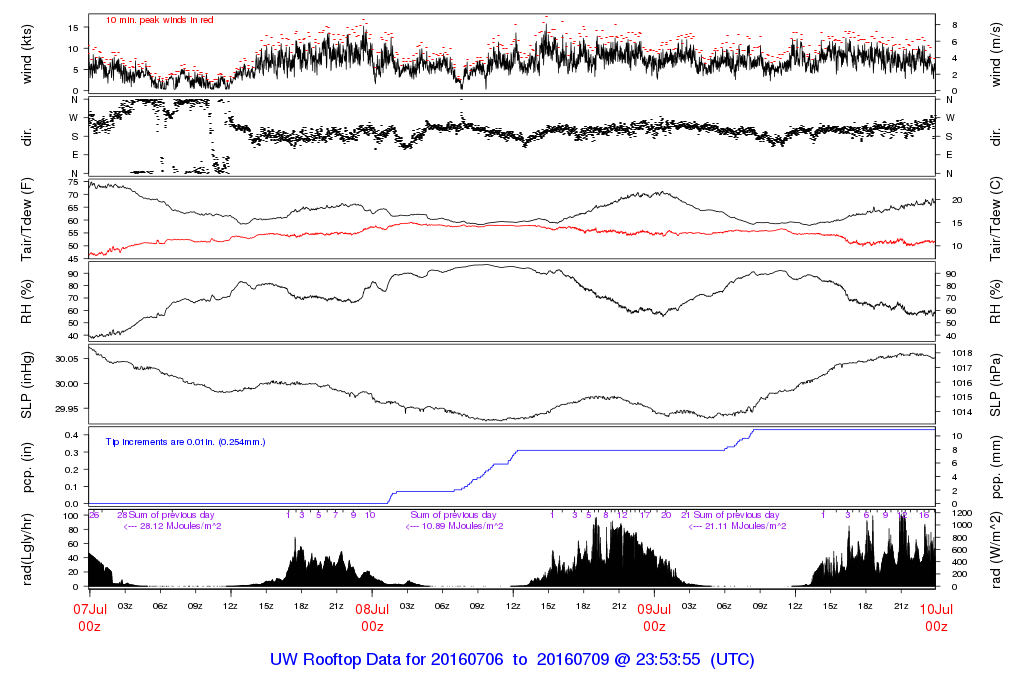
Task: Click the '28.12 MJoules/m^2' radiation sum
Action: 181,526
